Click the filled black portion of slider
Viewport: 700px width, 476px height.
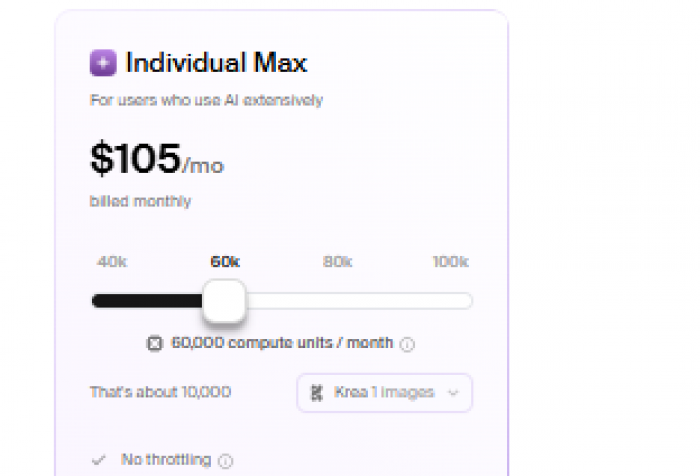coord(148,301)
